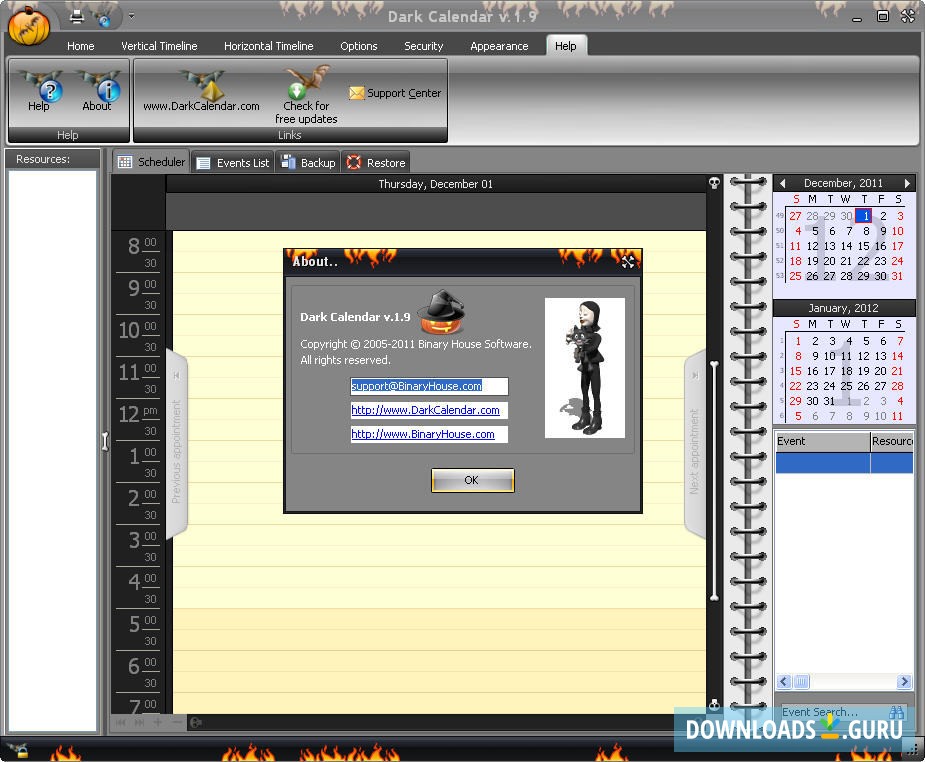The width and height of the screenshot is (925, 762).
Task: Open the pumpkin application menu button
Action: point(29,25)
